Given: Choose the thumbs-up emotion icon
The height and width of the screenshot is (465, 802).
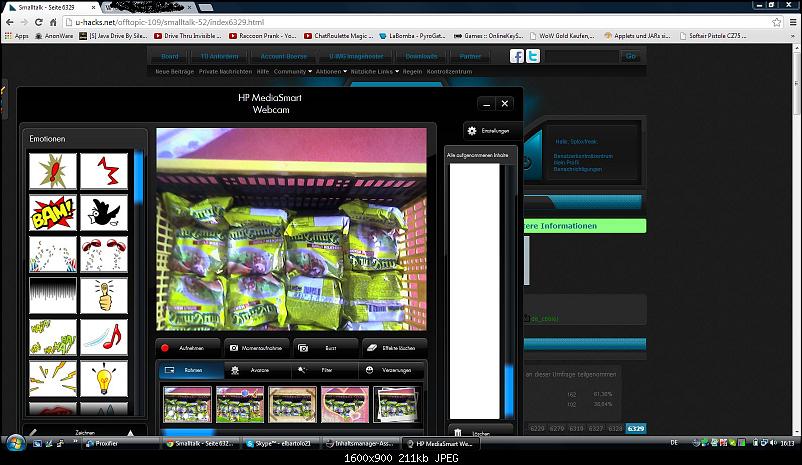Looking at the screenshot, I should coord(103,296).
